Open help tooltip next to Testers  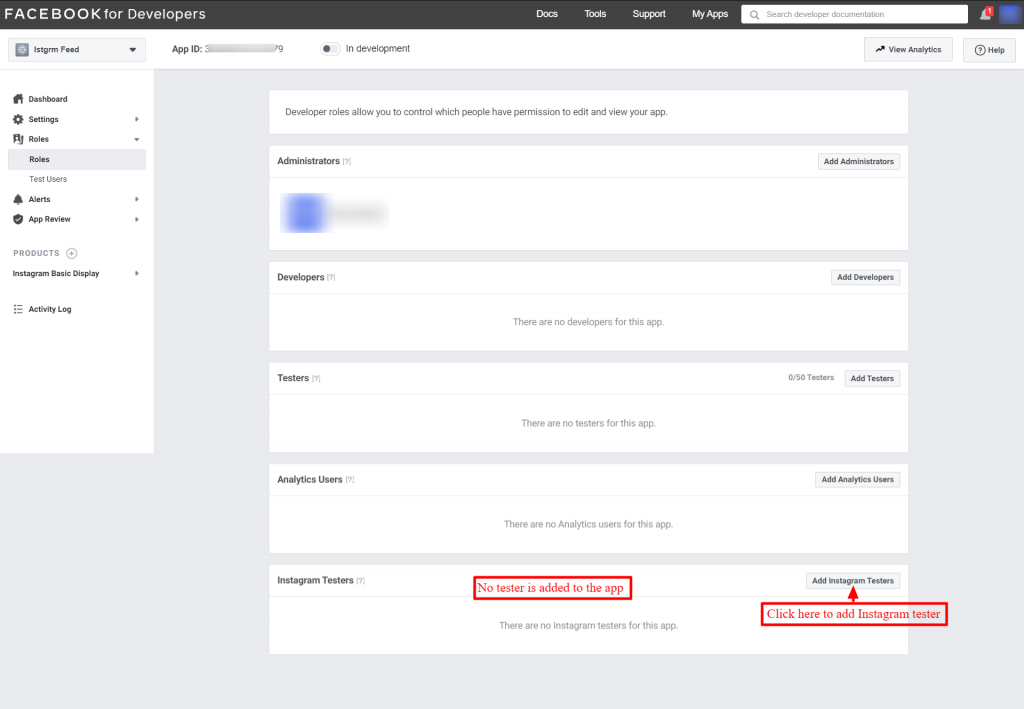click(316, 379)
